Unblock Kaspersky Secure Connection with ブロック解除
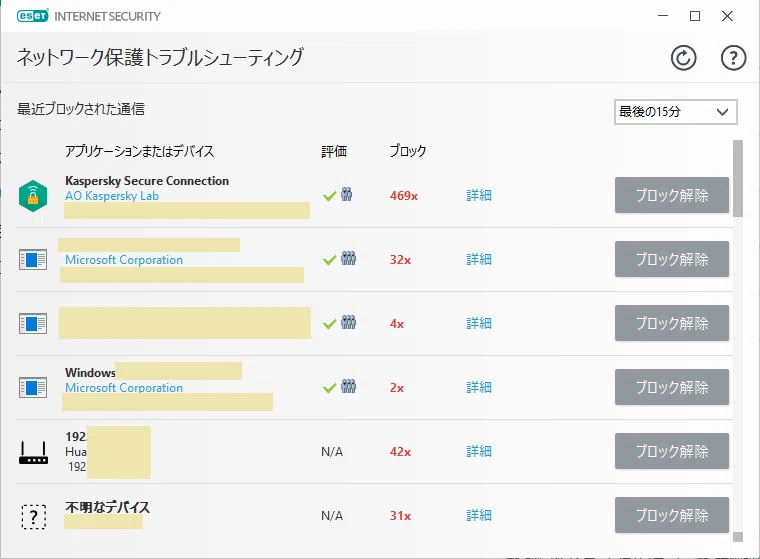The image size is (760, 559). pos(672,195)
